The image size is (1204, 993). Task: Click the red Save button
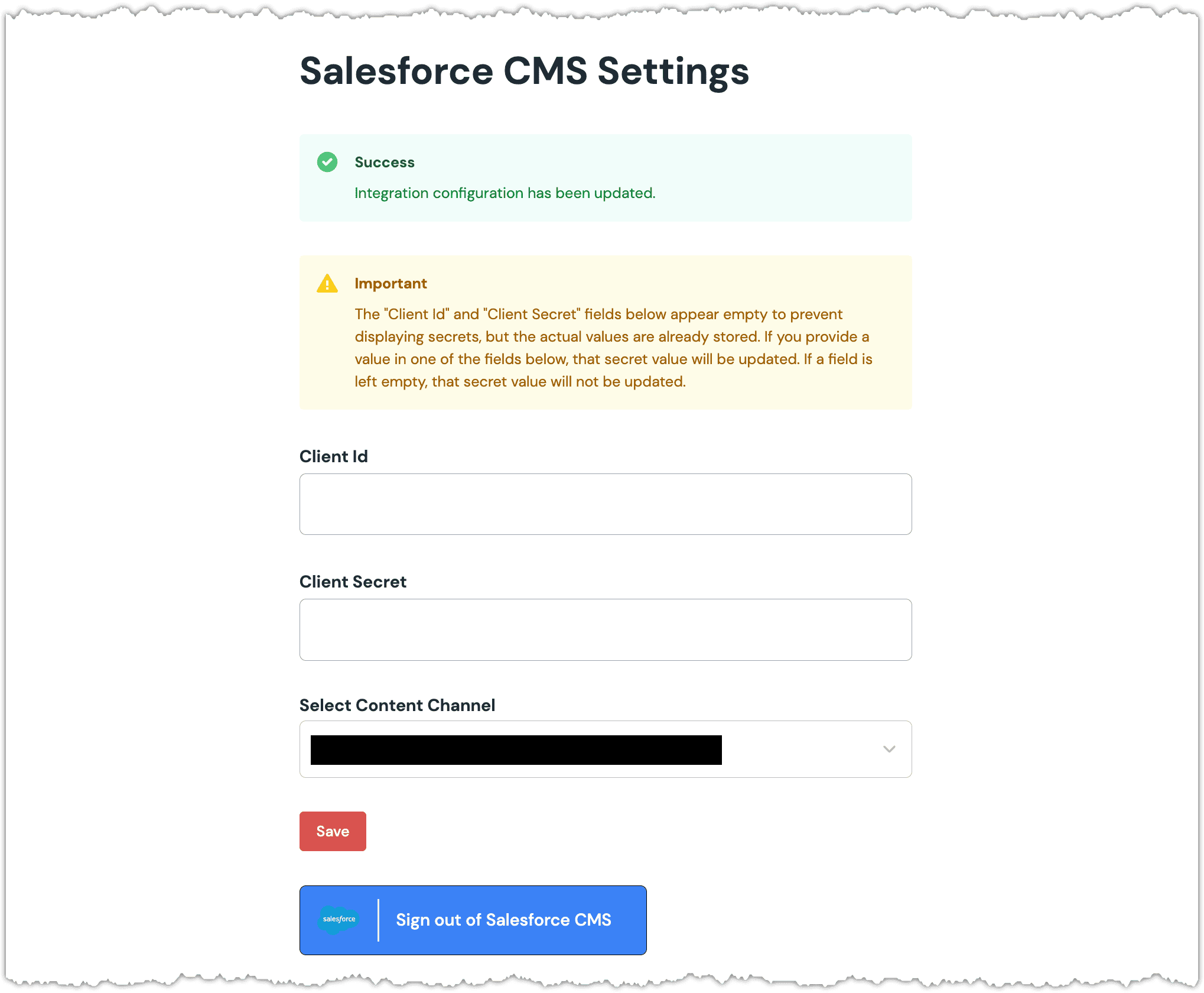click(x=333, y=831)
